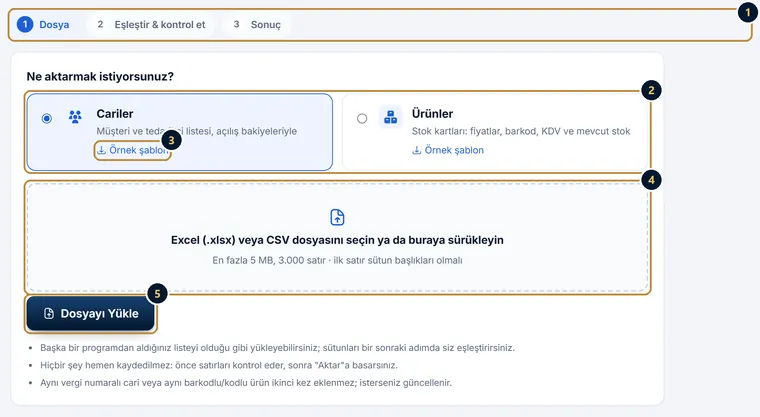Click the file upload icon in drop zone
760x417 pixels.
coord(337,217)
